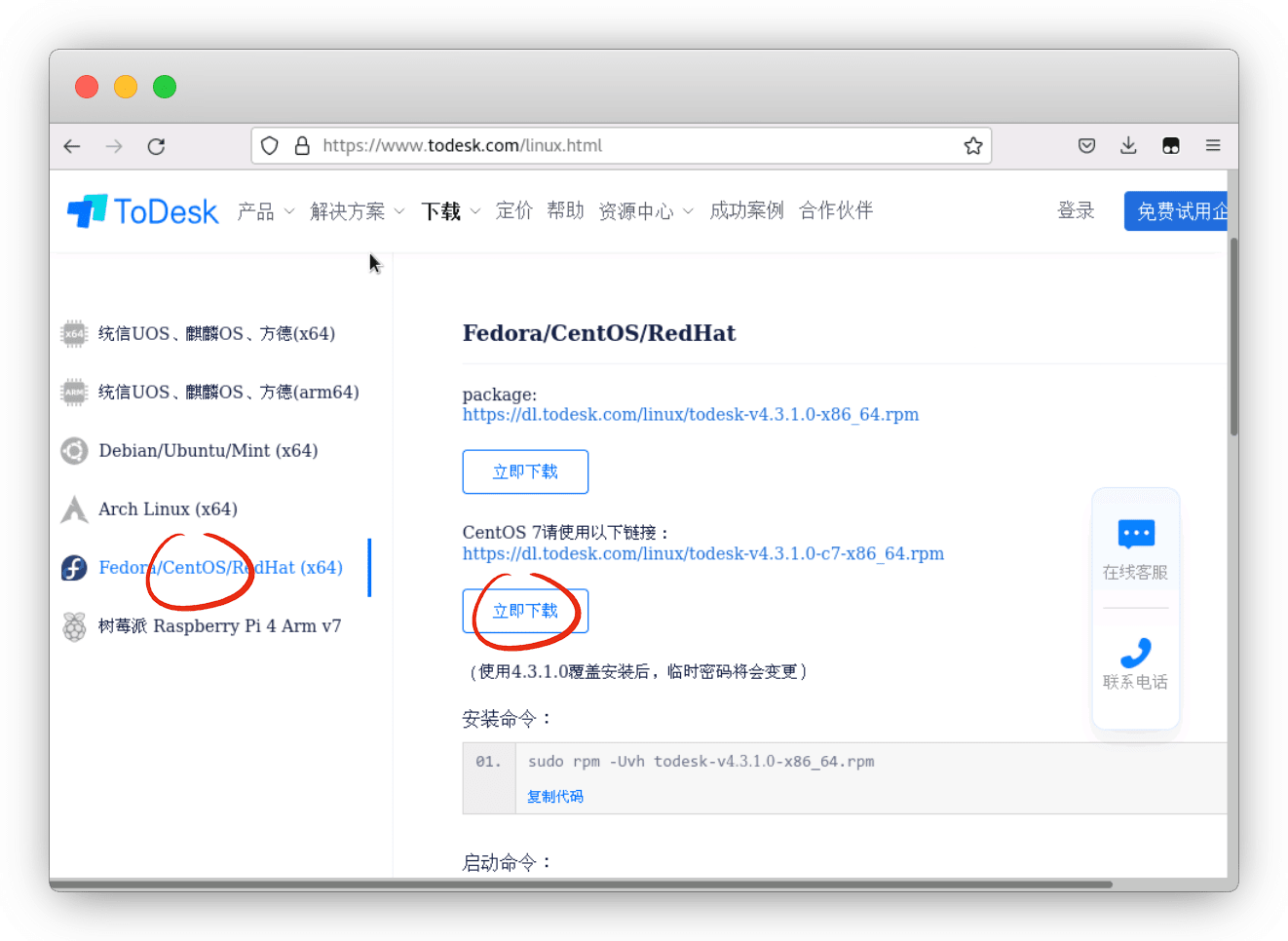This screenshot has width=1288, height=941.
Task: Expand the 解决方案 dropdown menu
Action: 357,211
